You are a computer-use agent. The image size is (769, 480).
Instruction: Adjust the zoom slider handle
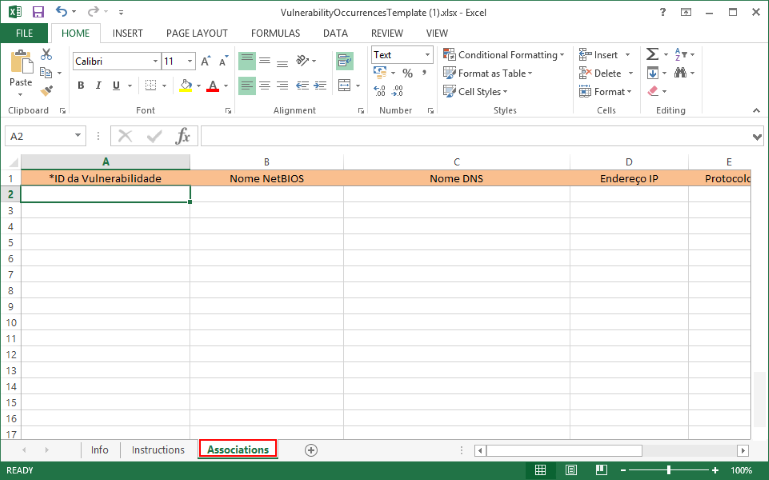(x=668, y=470)
